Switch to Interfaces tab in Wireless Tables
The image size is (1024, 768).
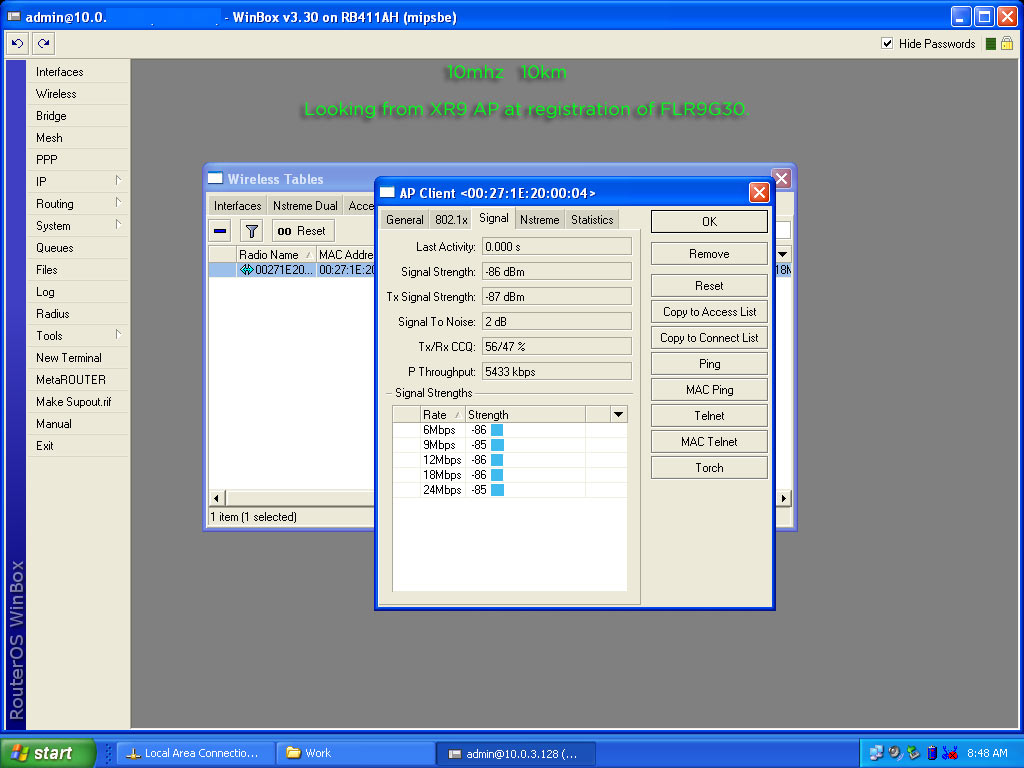pyautogui.click(x=237, y=206)
